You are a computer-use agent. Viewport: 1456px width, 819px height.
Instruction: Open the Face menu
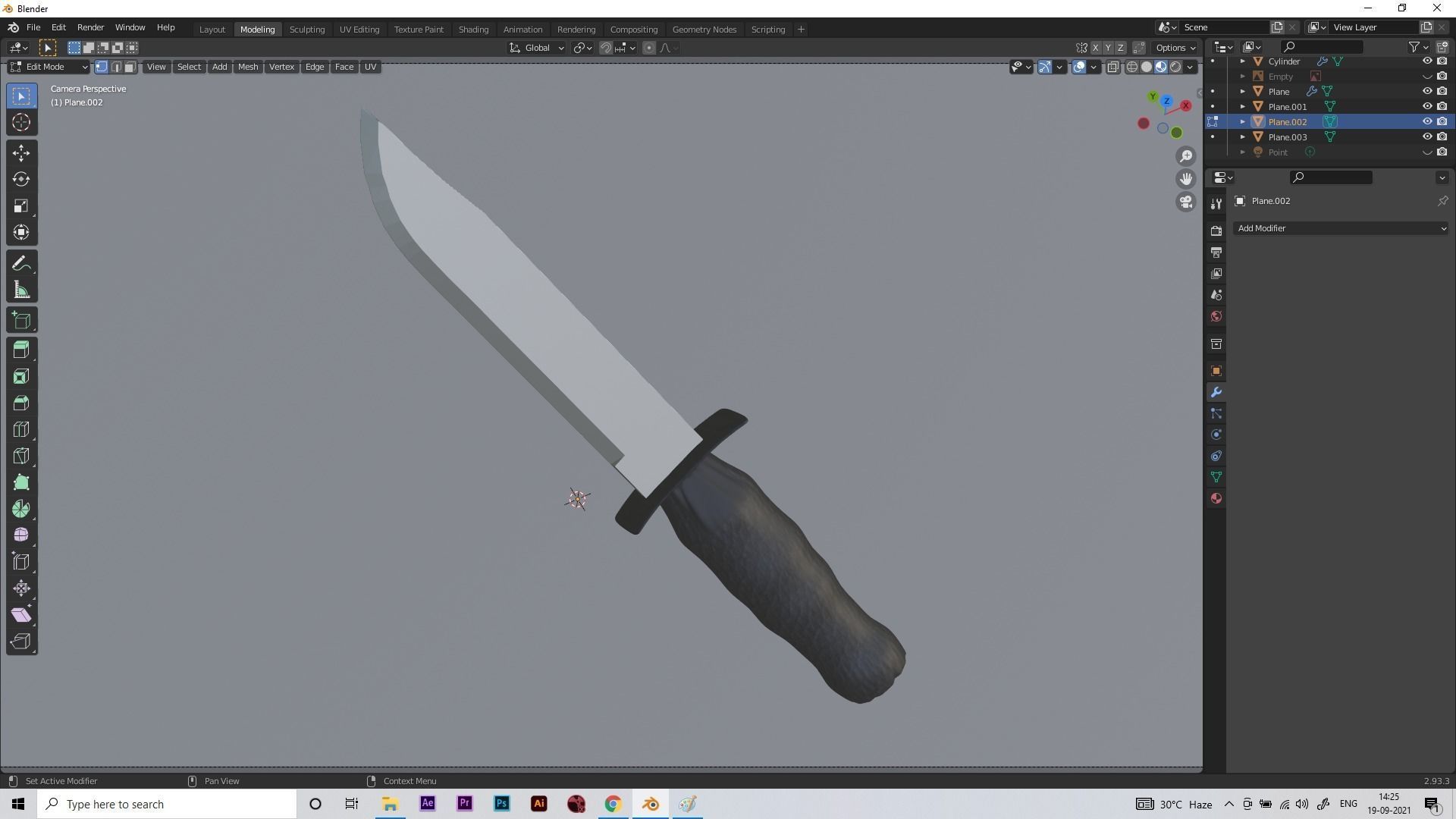click(x=344, y=67)
